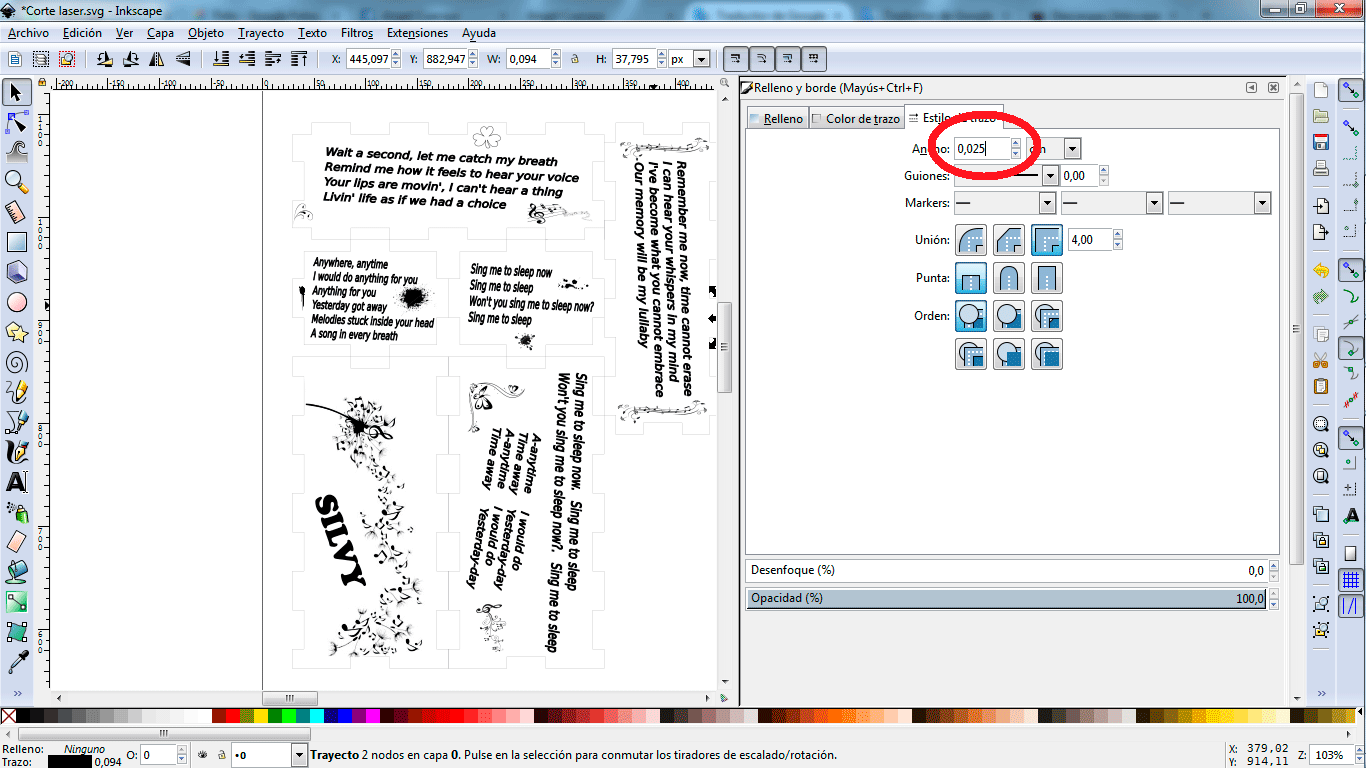This screenshot has width=1366, height=768.
Task: Click the Import file icon
Action: coord(1321,205)
